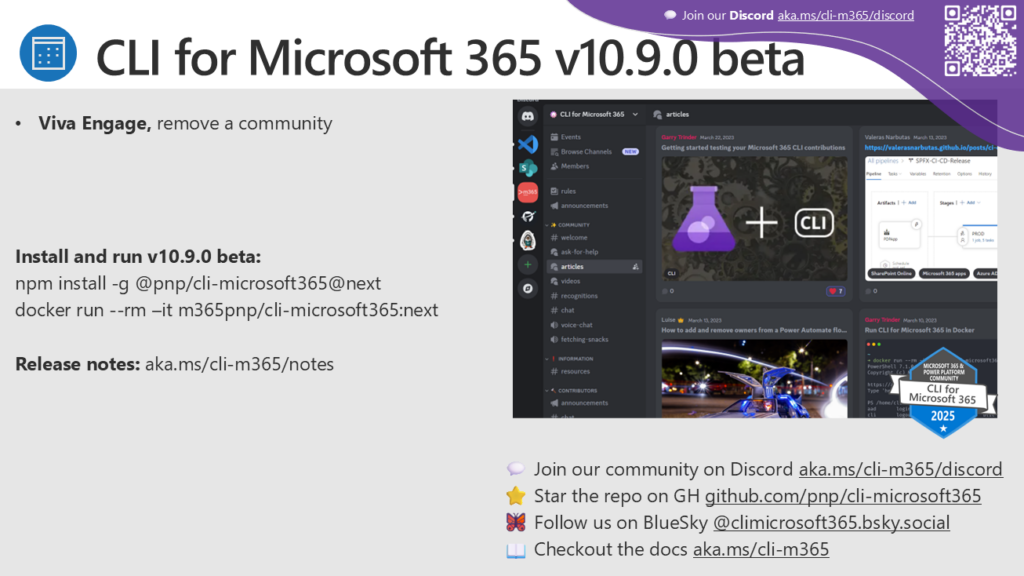The image size is (1024, 576).
Task: Click the Discord link in the purple header
Action: [x=846, y=15]
